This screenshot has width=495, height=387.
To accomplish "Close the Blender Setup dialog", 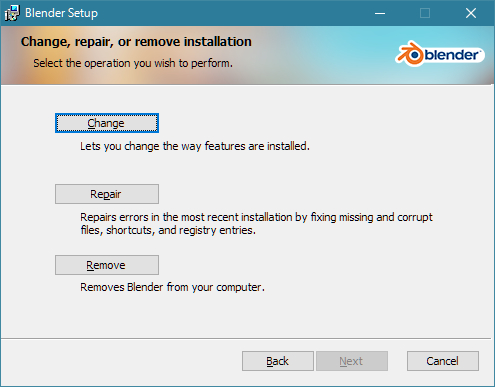I will coord(471,13).
